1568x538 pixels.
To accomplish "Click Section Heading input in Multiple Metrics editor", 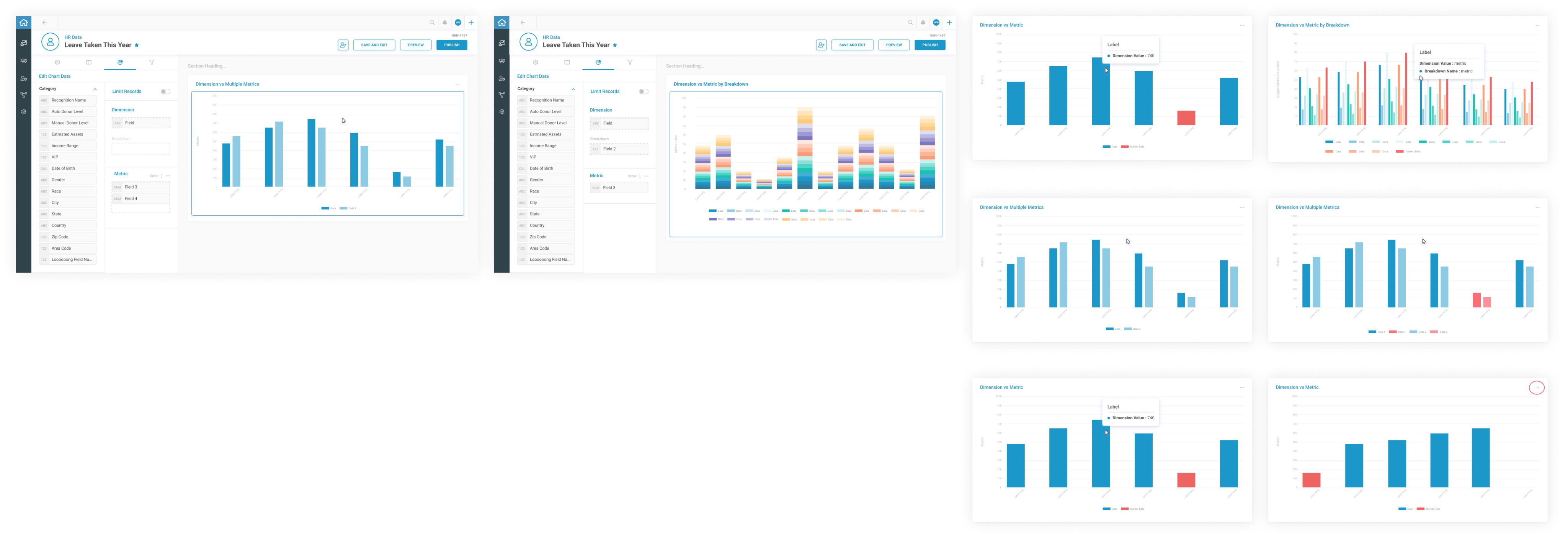I will coord(207,66).
